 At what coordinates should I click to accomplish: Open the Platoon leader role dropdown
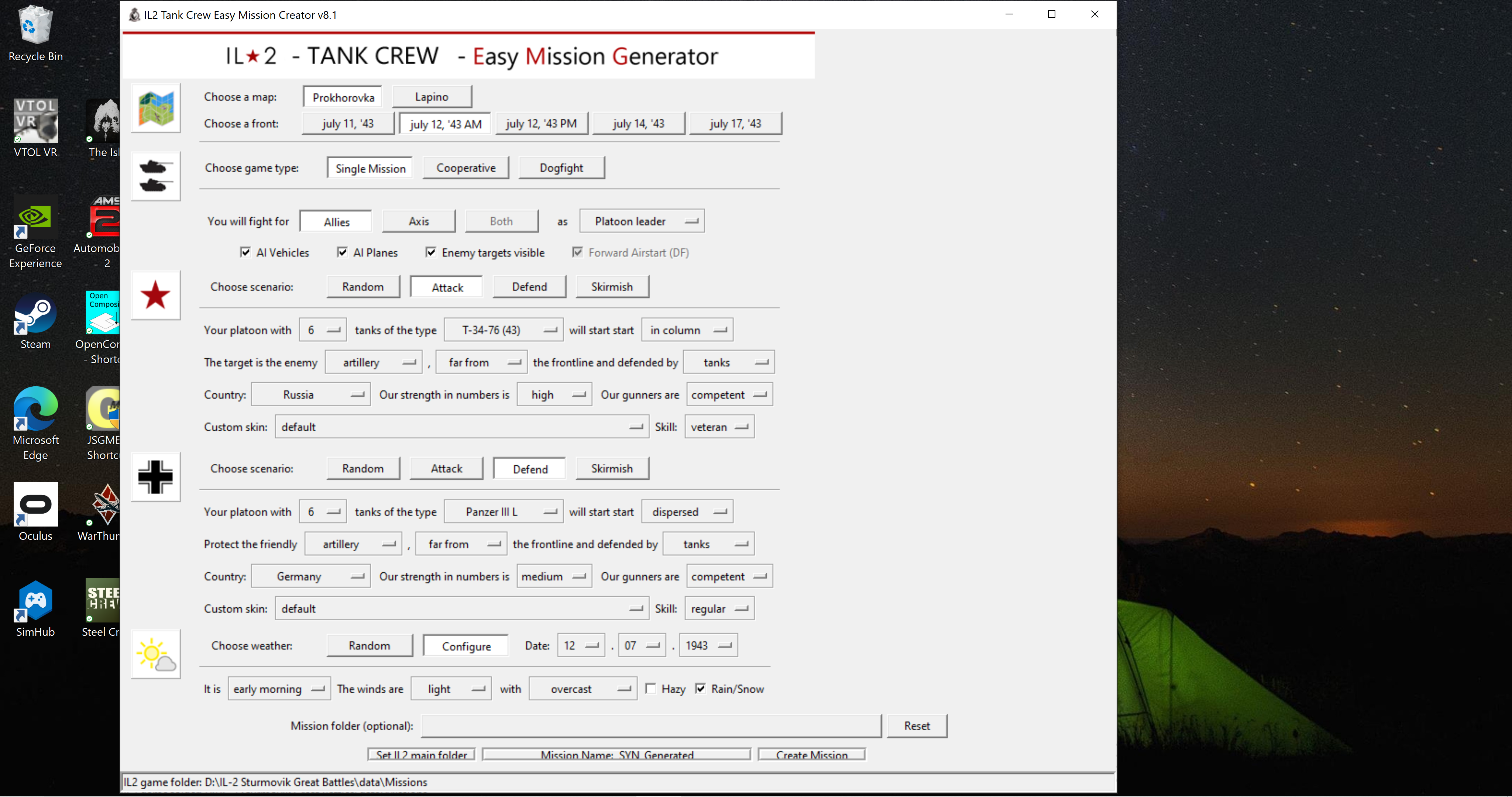pos(642,221)
